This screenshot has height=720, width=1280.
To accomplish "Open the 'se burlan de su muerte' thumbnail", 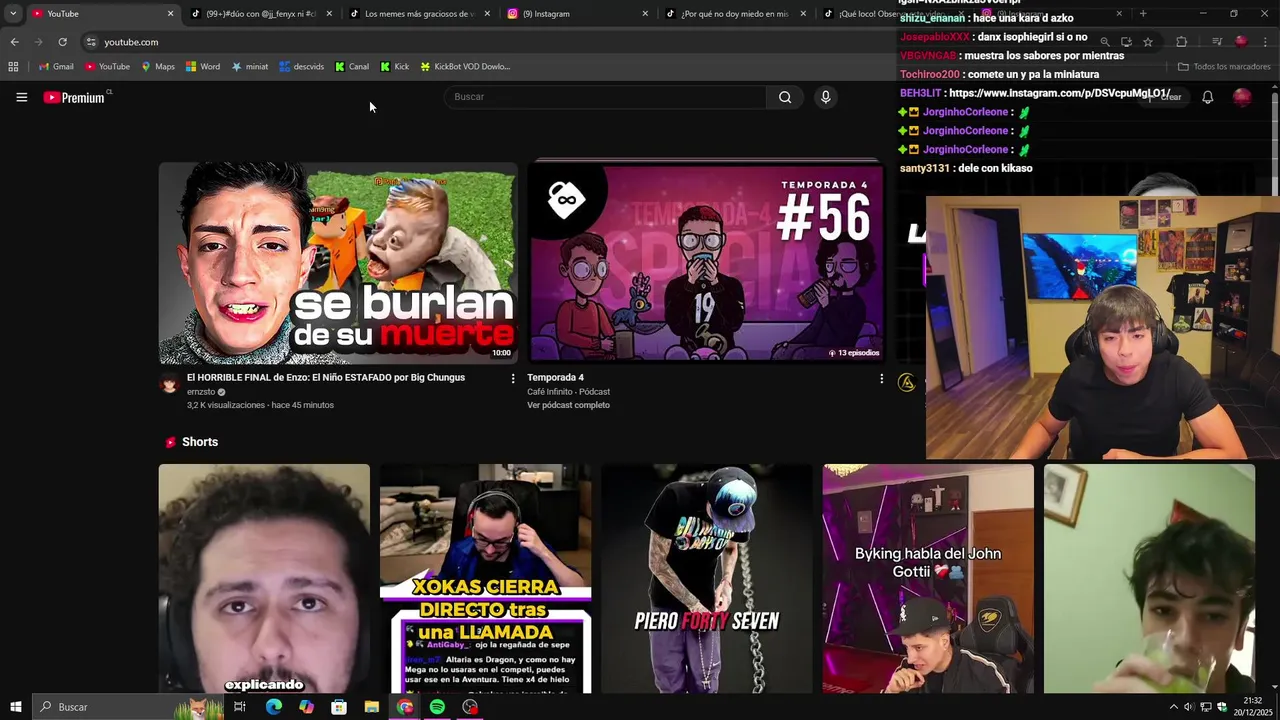I will 338,264.
